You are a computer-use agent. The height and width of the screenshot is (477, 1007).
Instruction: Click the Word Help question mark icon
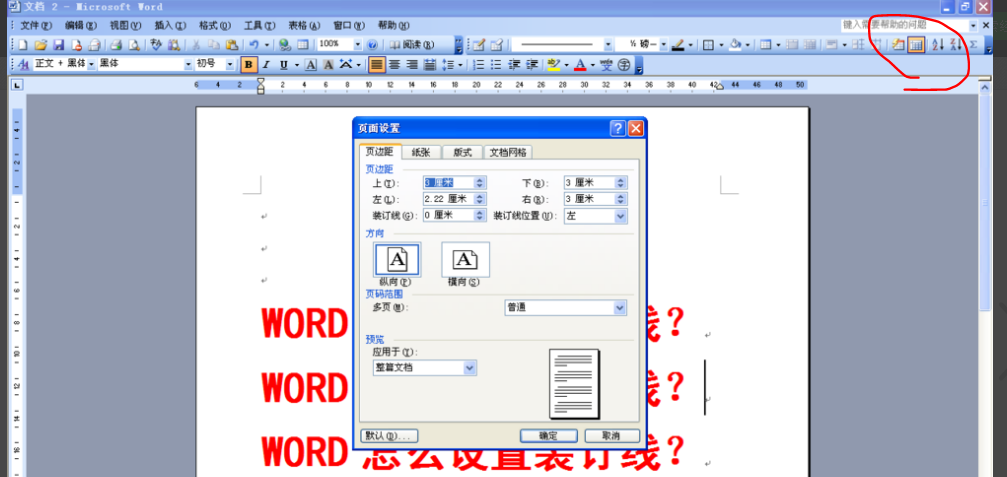coord(372,45)
